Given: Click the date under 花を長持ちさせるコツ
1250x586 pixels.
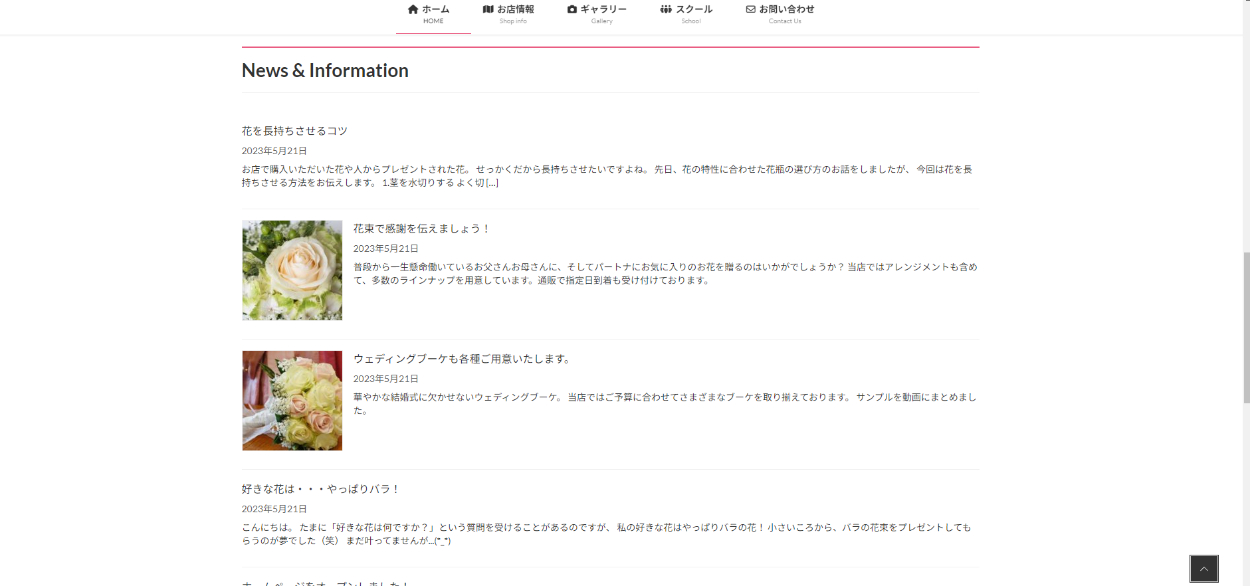Looking at the screenshot, I should [274, 151].
